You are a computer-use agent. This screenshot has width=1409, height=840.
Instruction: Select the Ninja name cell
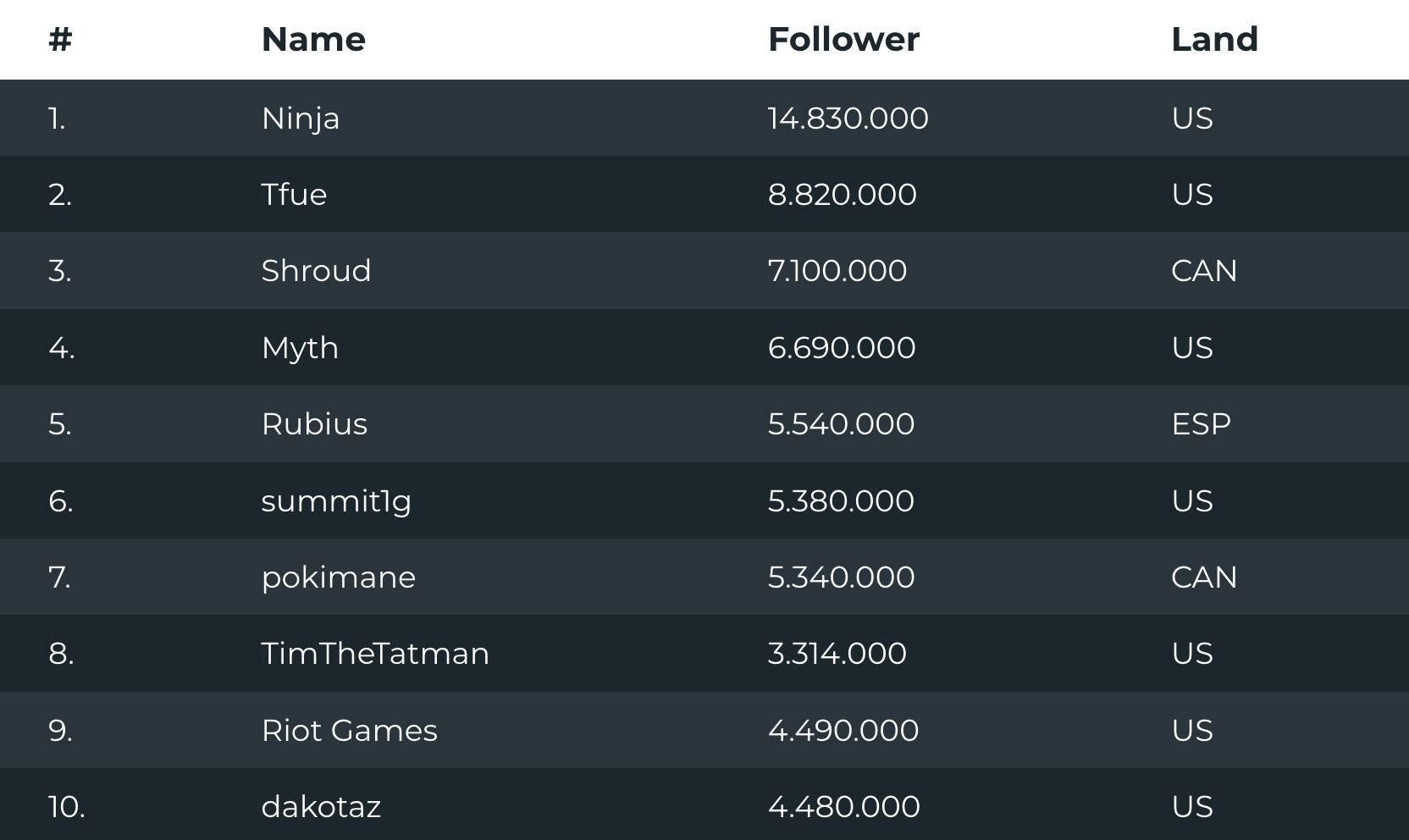point(301,119)
